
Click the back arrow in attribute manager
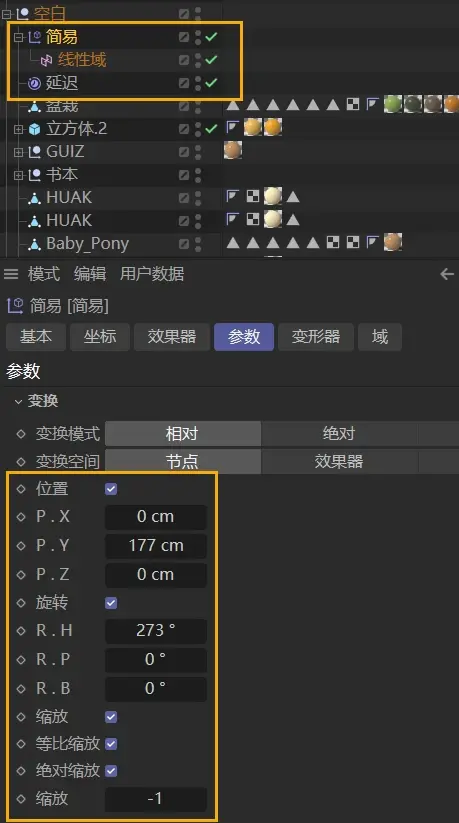(447, 273)
